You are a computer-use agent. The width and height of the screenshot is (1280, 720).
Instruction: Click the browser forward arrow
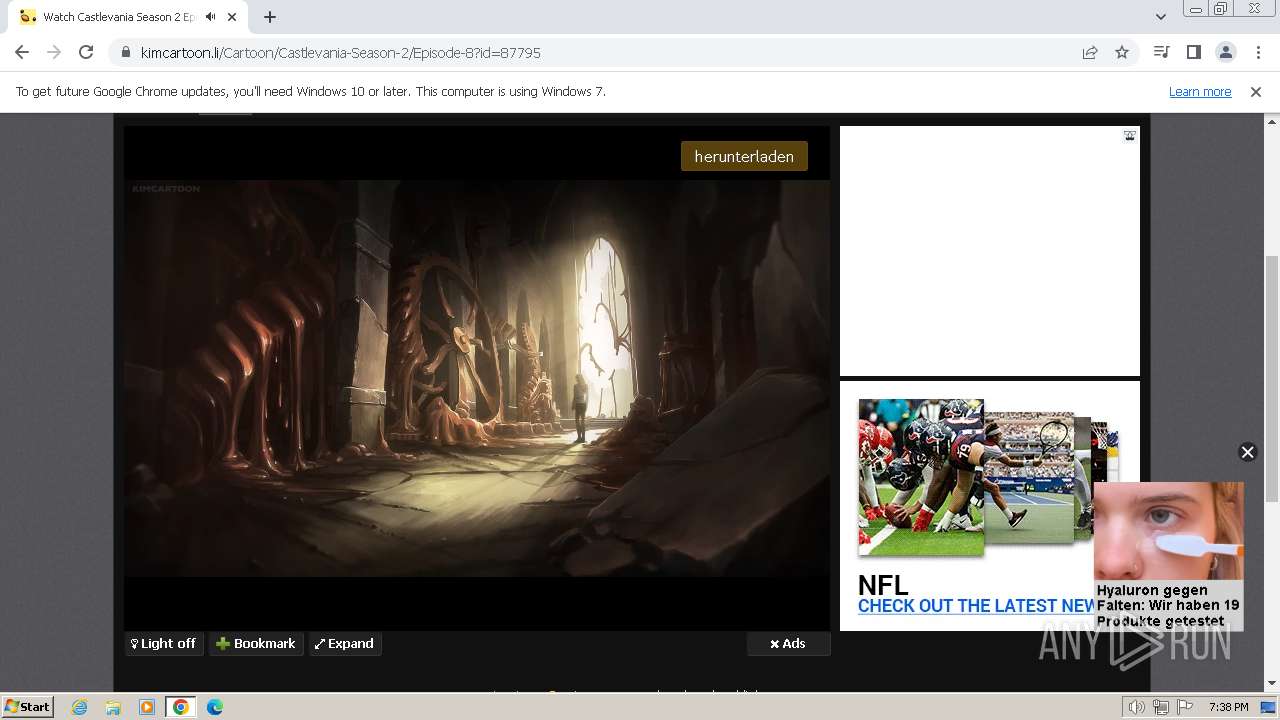54,52
